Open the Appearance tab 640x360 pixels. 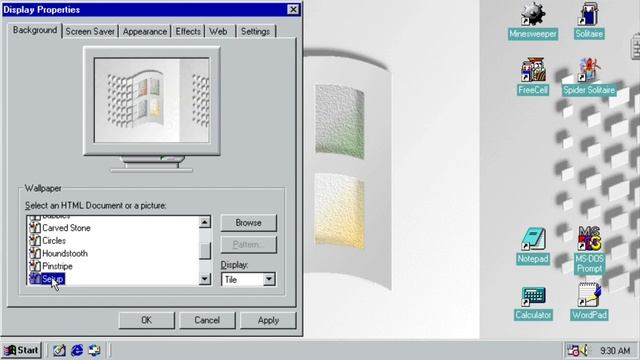pos(144,31)
